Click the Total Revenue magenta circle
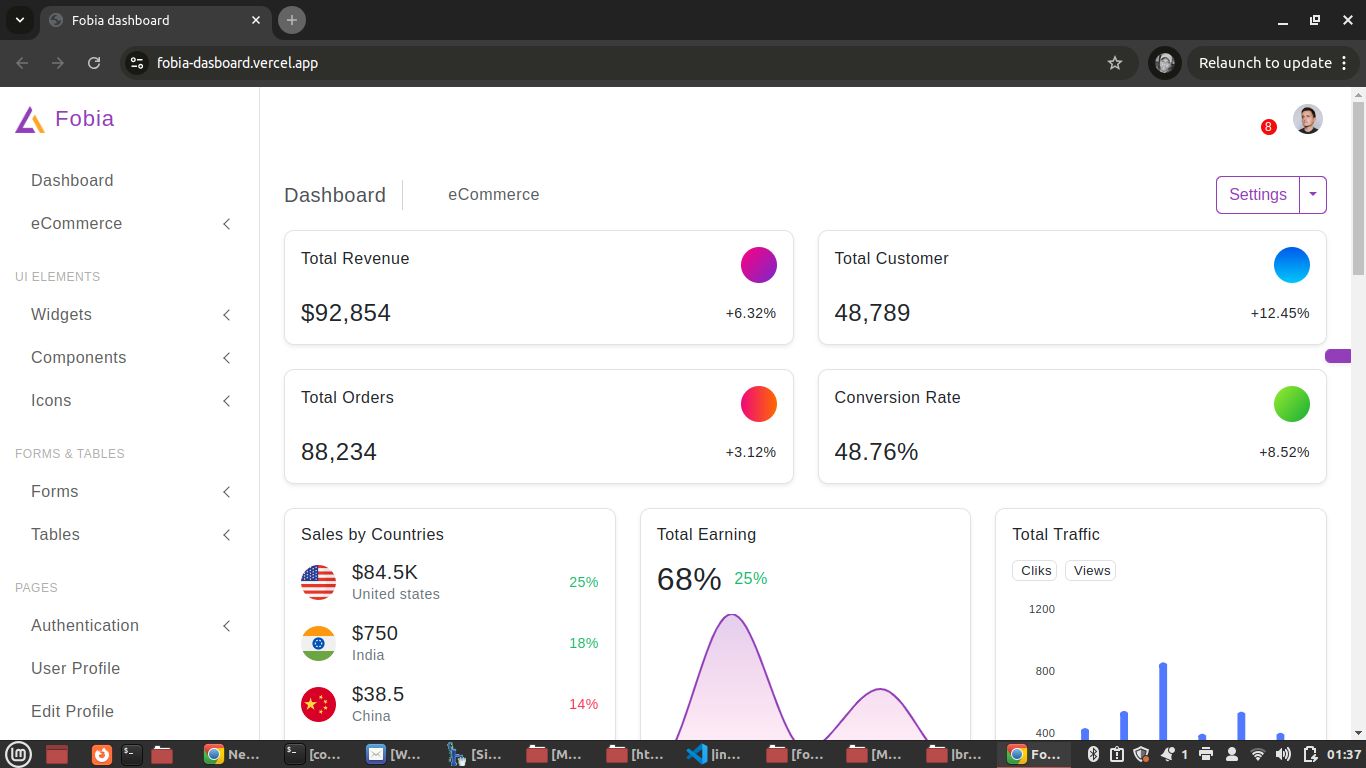The width and height of the screenshot is (1366, 768). (758, 265)
